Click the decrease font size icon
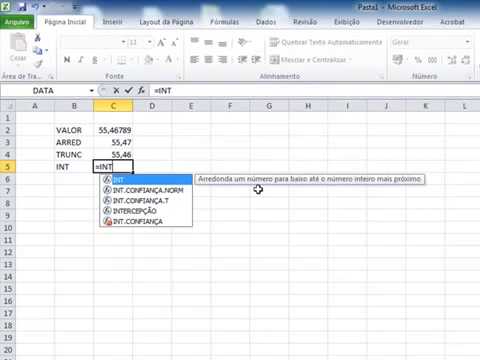The image size is (480, 360). coord(175,42)
